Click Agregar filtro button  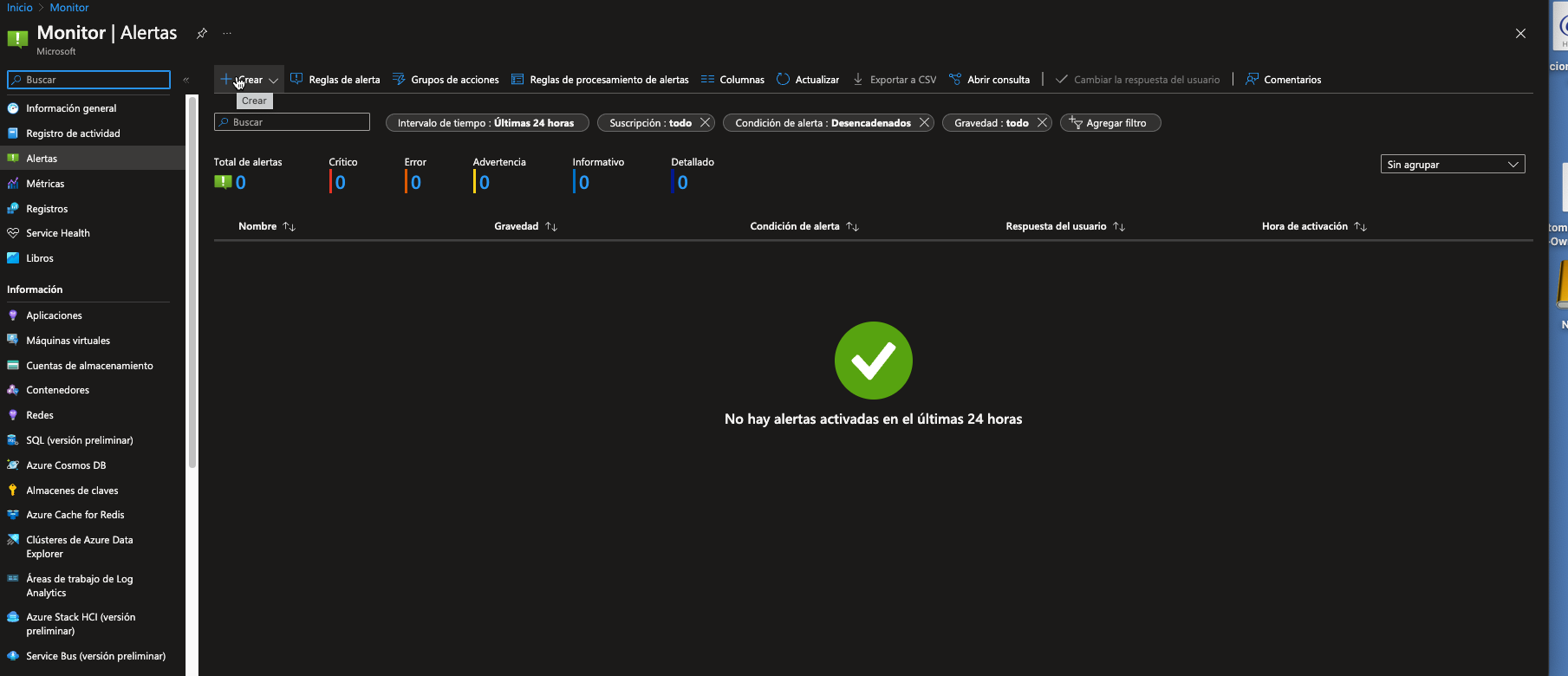click(1109, 123)
